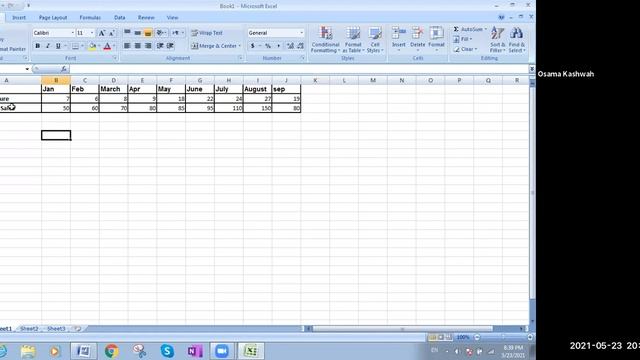Open font size dropdown
Screen dimensions: 640x360
pyautogui.click(x=92, y=33)
